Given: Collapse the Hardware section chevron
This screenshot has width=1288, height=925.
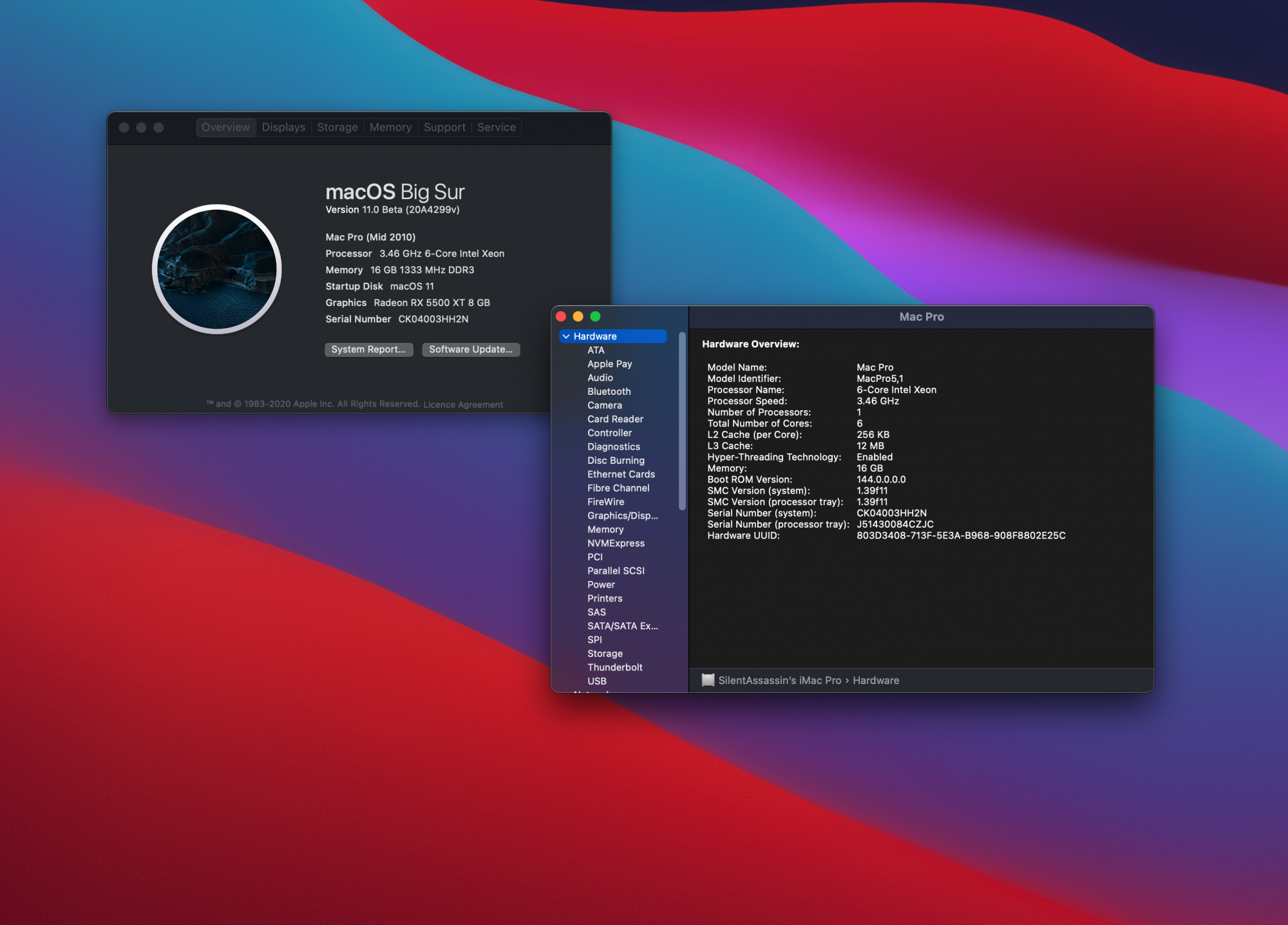Looking at the screenshot, I should pyautogui.click(x=566, y=336).
